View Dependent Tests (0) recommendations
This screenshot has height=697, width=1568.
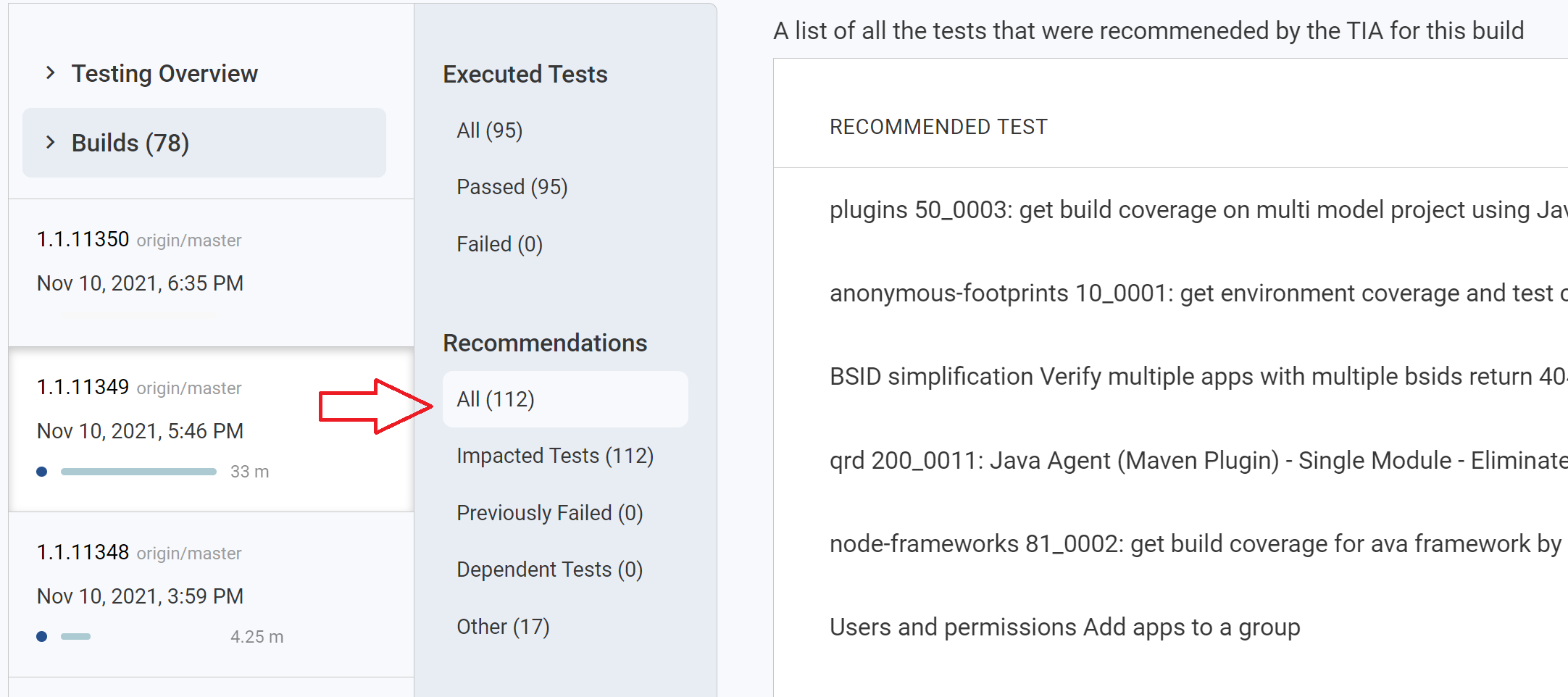pyautogui.click(x=549, y=569)
